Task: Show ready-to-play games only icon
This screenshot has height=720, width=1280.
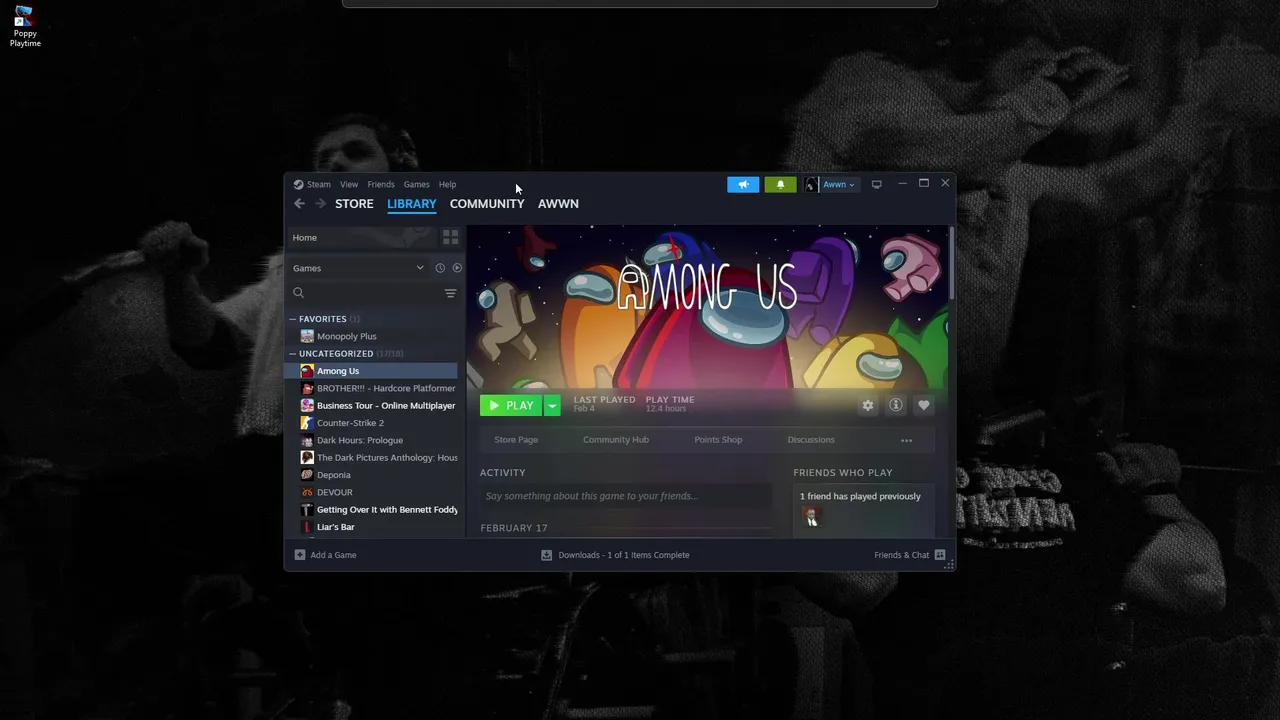Action: 457,268
